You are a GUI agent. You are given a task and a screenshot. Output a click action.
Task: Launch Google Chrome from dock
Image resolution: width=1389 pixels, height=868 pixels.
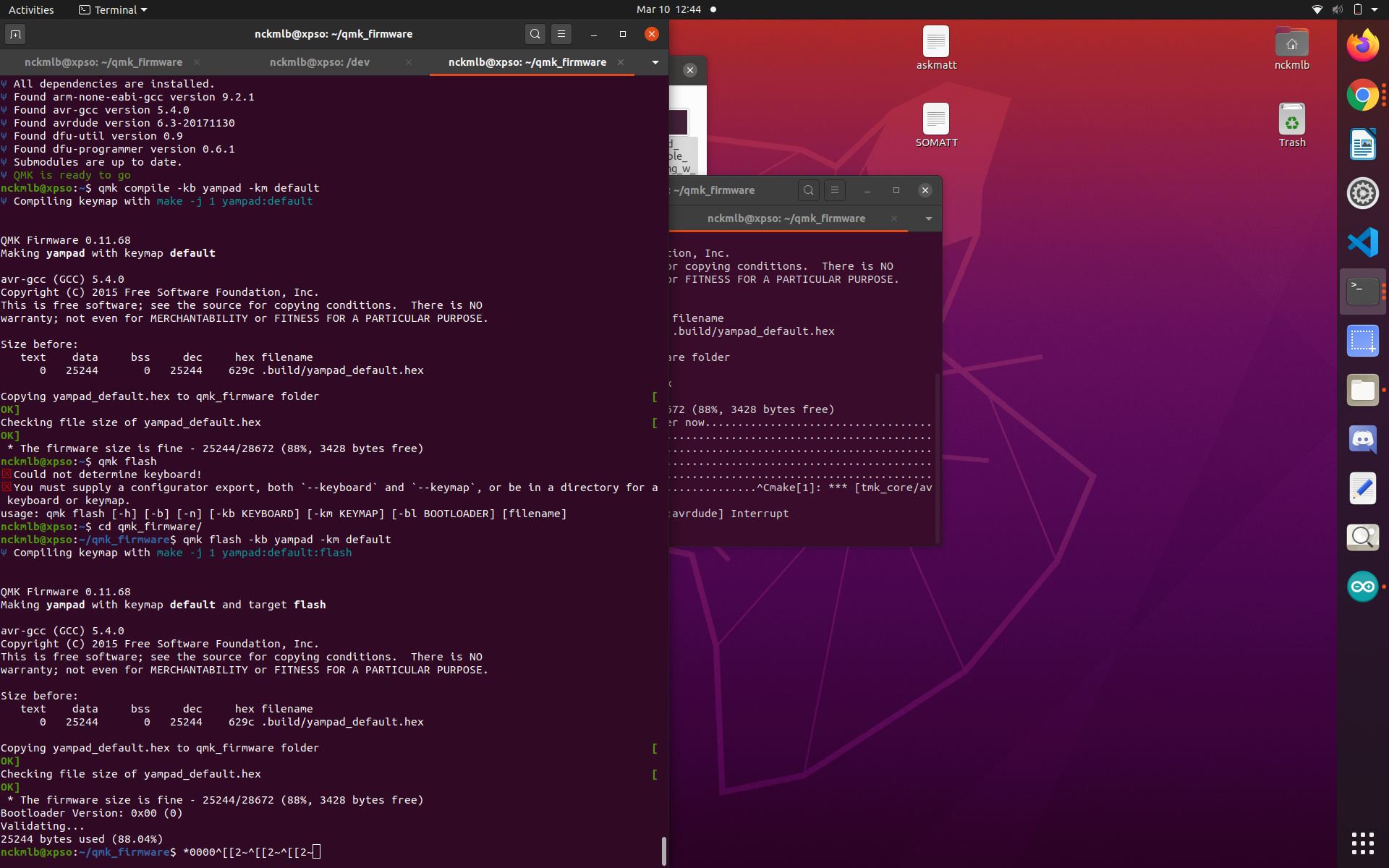[x=1362, y=95]
